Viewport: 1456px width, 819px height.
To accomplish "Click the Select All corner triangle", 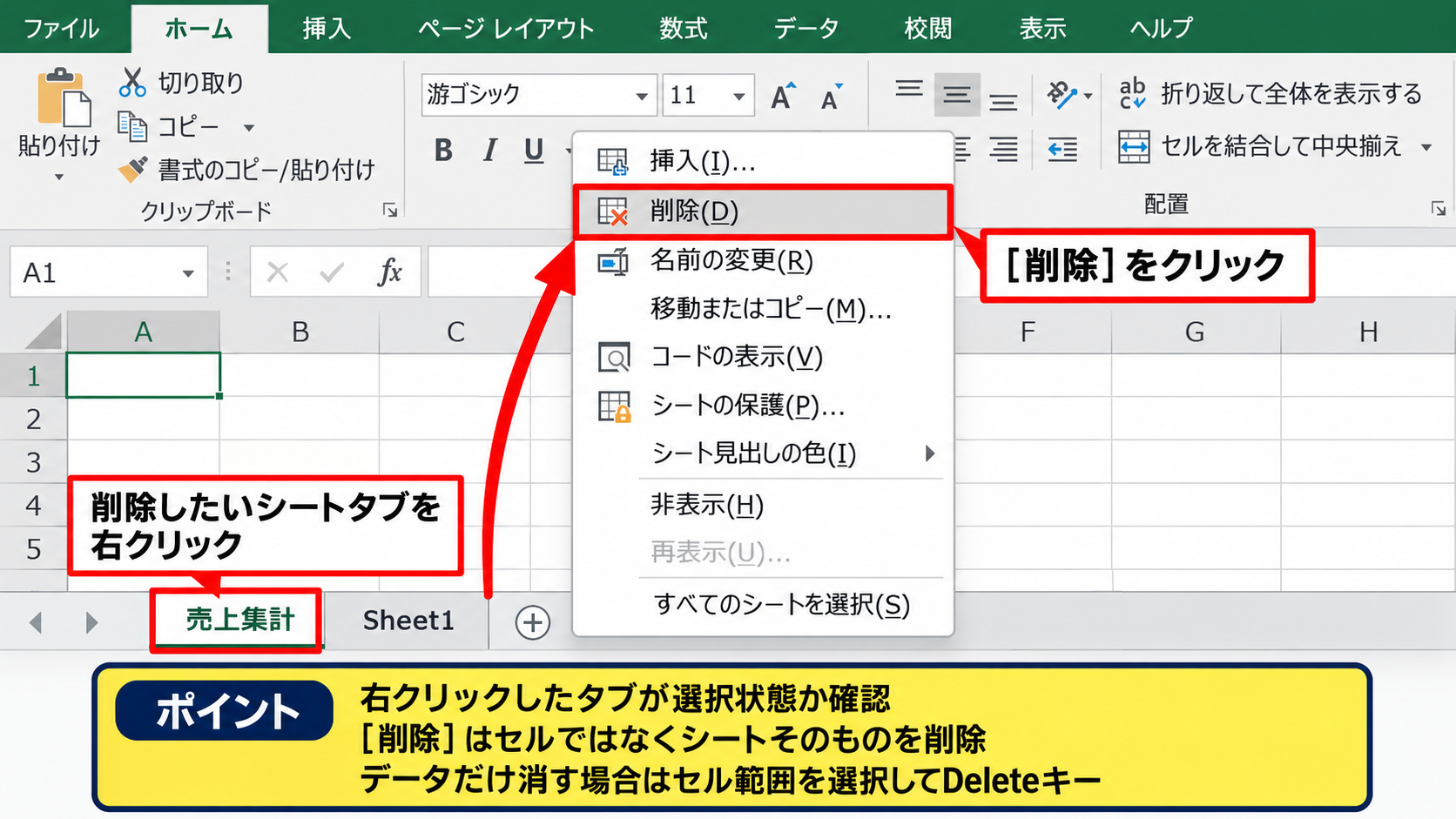I will (x=42, y=332).
